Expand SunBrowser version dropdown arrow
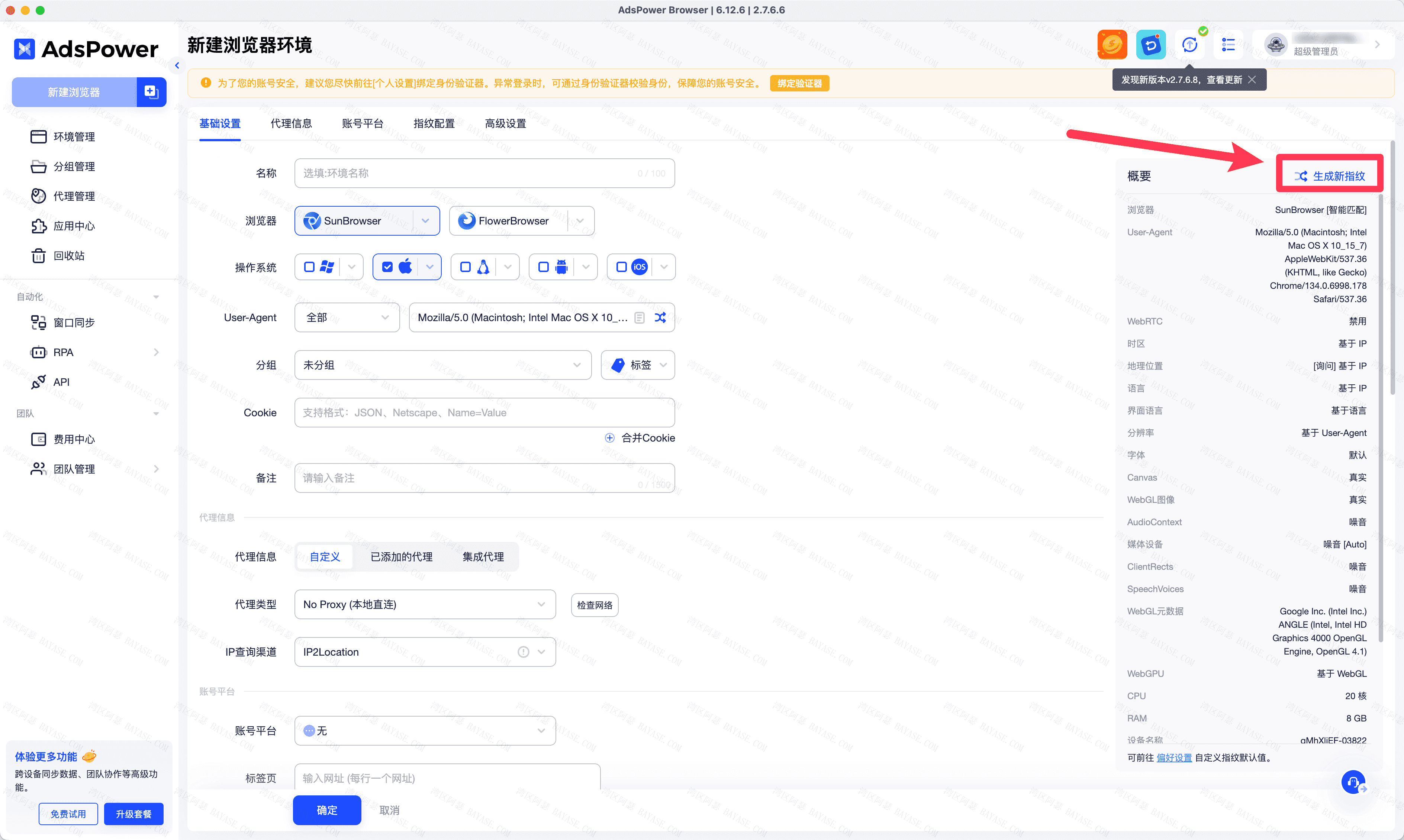 426,221
